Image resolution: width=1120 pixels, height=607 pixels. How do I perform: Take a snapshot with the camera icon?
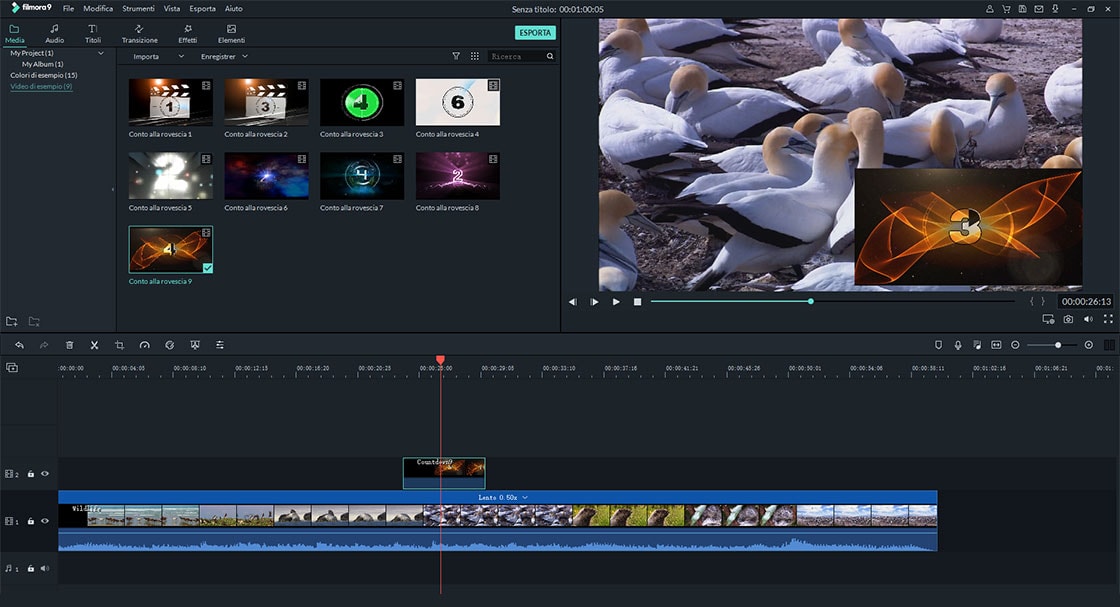tap(1068, 319)
